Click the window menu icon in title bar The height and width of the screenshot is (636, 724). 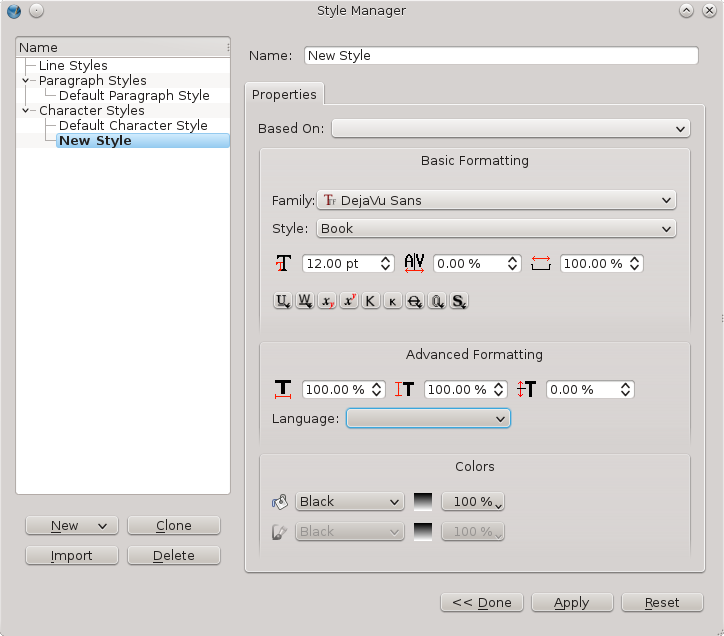(x=13, y=11)
